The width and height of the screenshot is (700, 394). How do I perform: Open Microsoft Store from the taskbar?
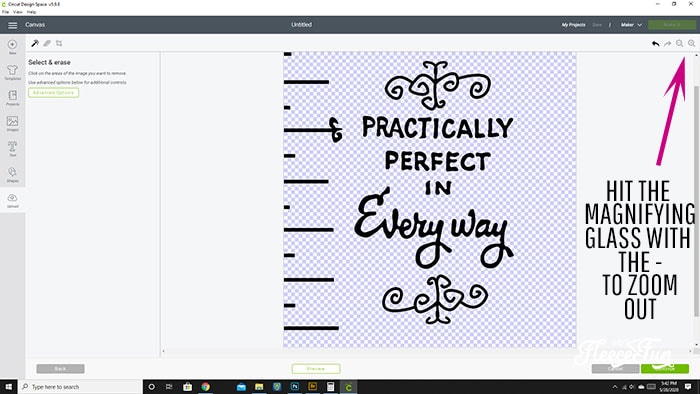[x=188, y=386]
